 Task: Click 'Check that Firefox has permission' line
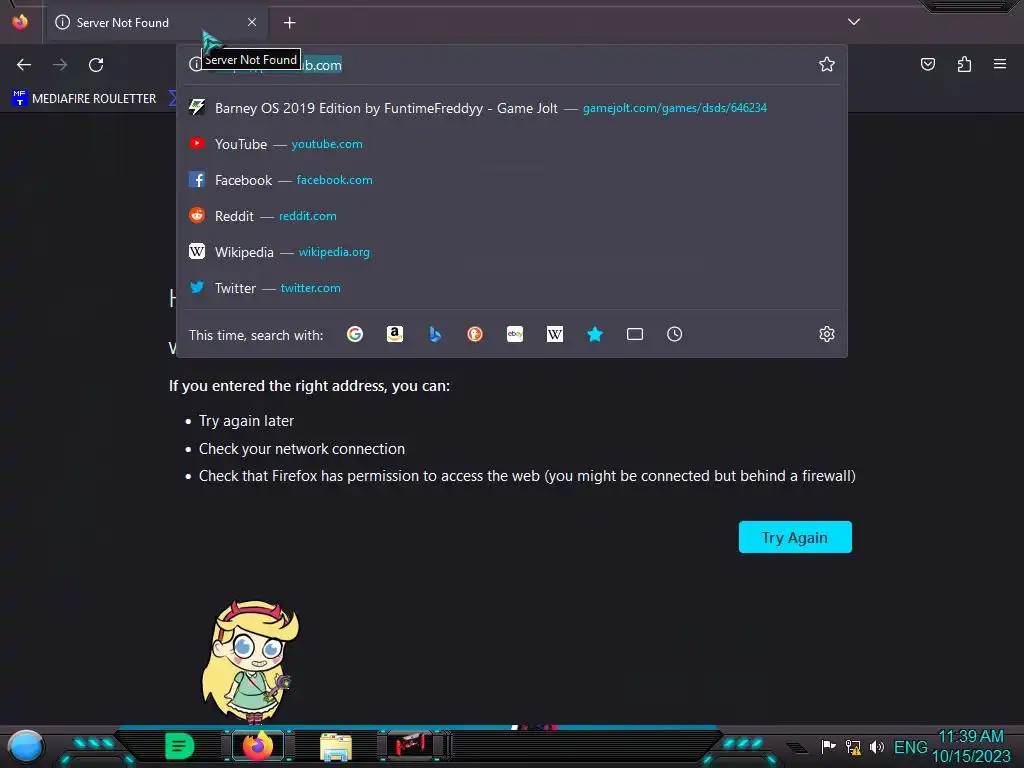coord(527,476)
